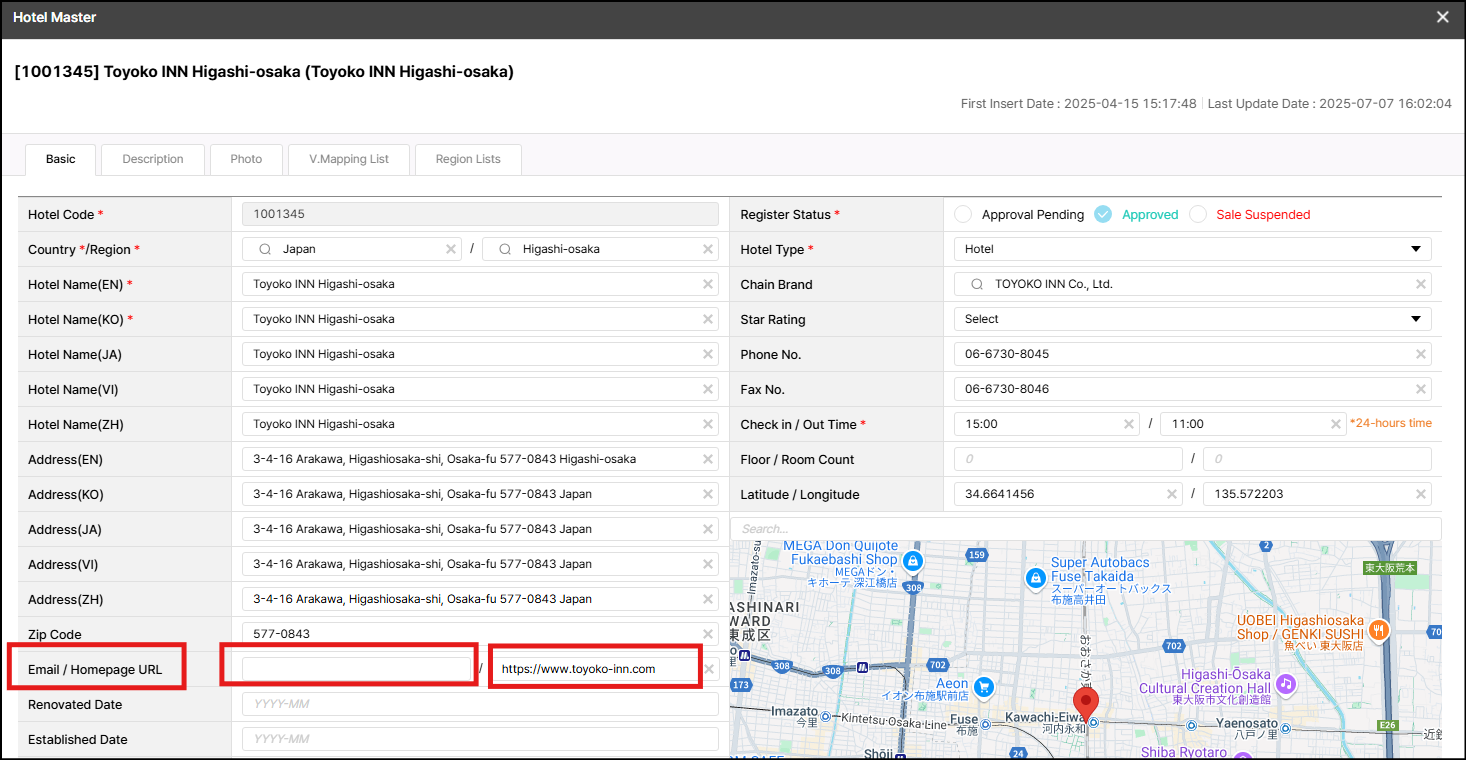Switch to the Description tab
The image size is (1466, 760).
coord(153,159)
